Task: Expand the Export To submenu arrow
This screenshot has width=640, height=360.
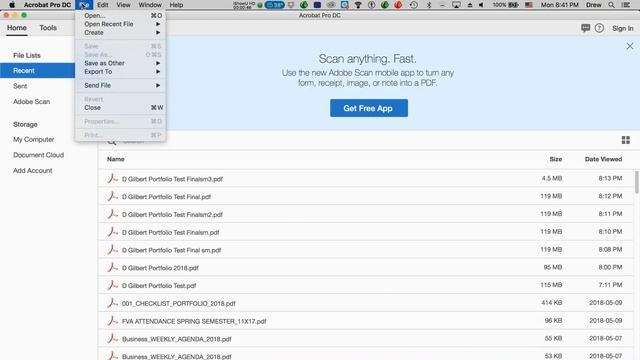Action: pyautogui.click(x=158, y=71)
